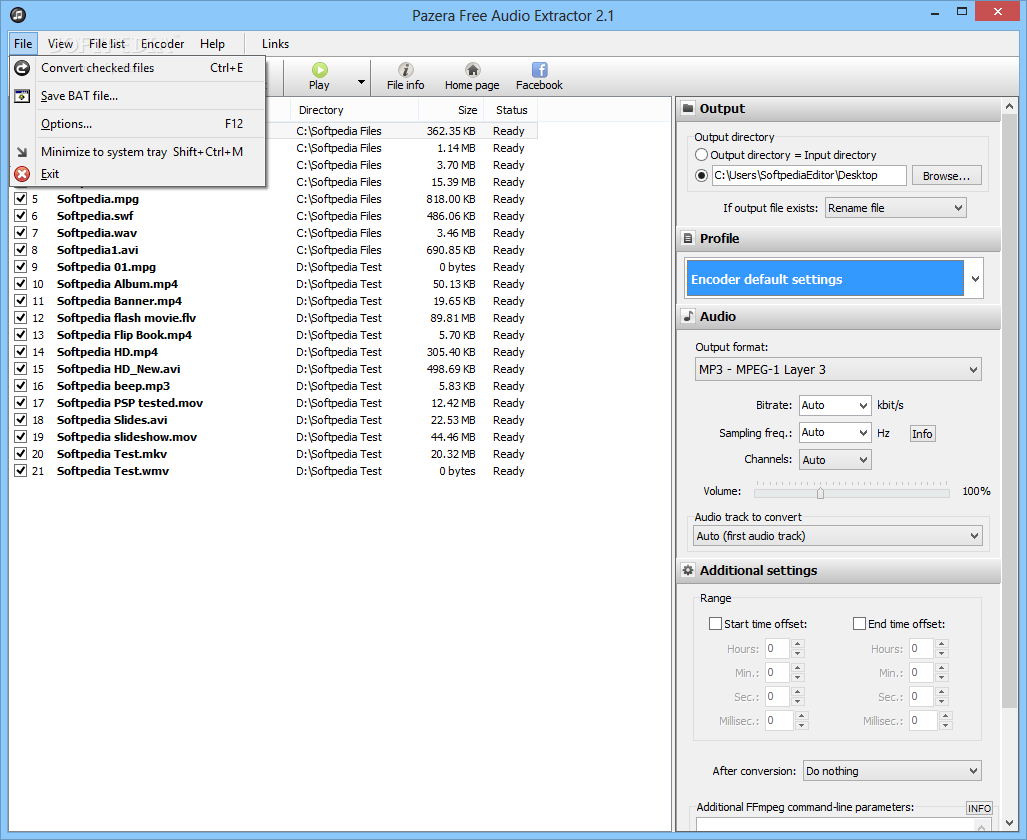The height and width of the screenshot is (840, 1027).
Task: Select Output directory = Input directory radio
Action: (701, 155)
